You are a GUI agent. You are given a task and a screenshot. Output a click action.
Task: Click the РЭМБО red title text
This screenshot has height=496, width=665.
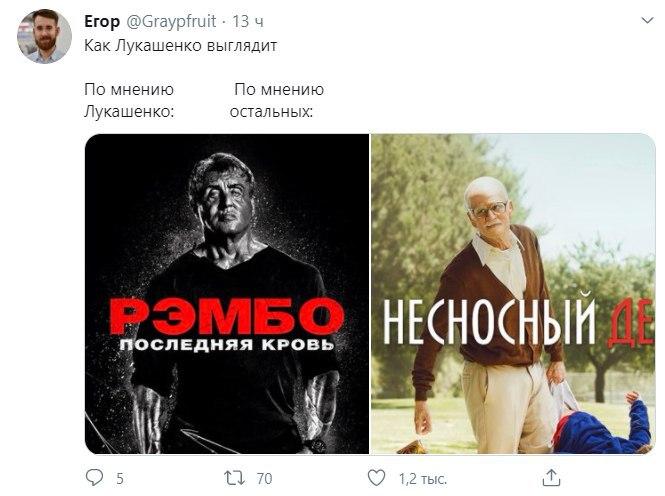tap(226, 315)
